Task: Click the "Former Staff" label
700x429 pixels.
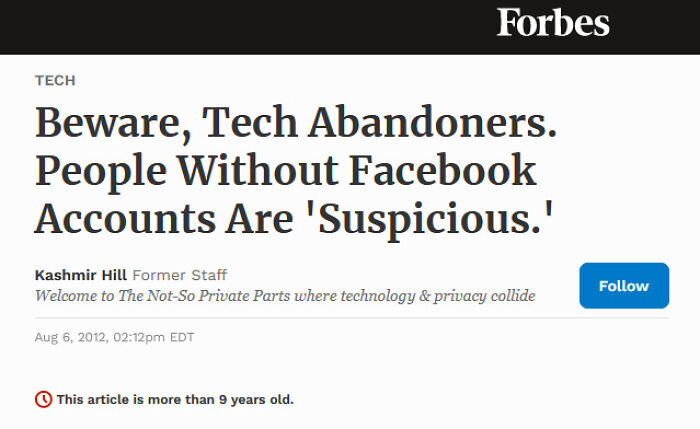Action: (179, 275)
